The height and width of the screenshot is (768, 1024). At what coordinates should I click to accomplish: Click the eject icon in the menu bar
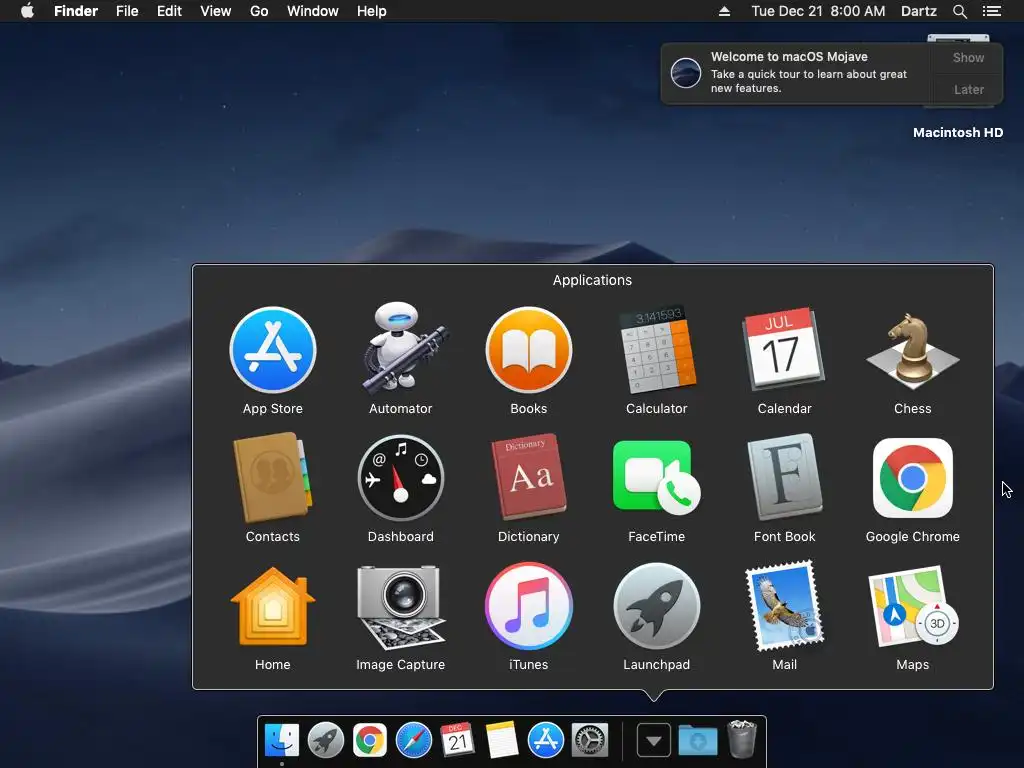pos(724,11)
